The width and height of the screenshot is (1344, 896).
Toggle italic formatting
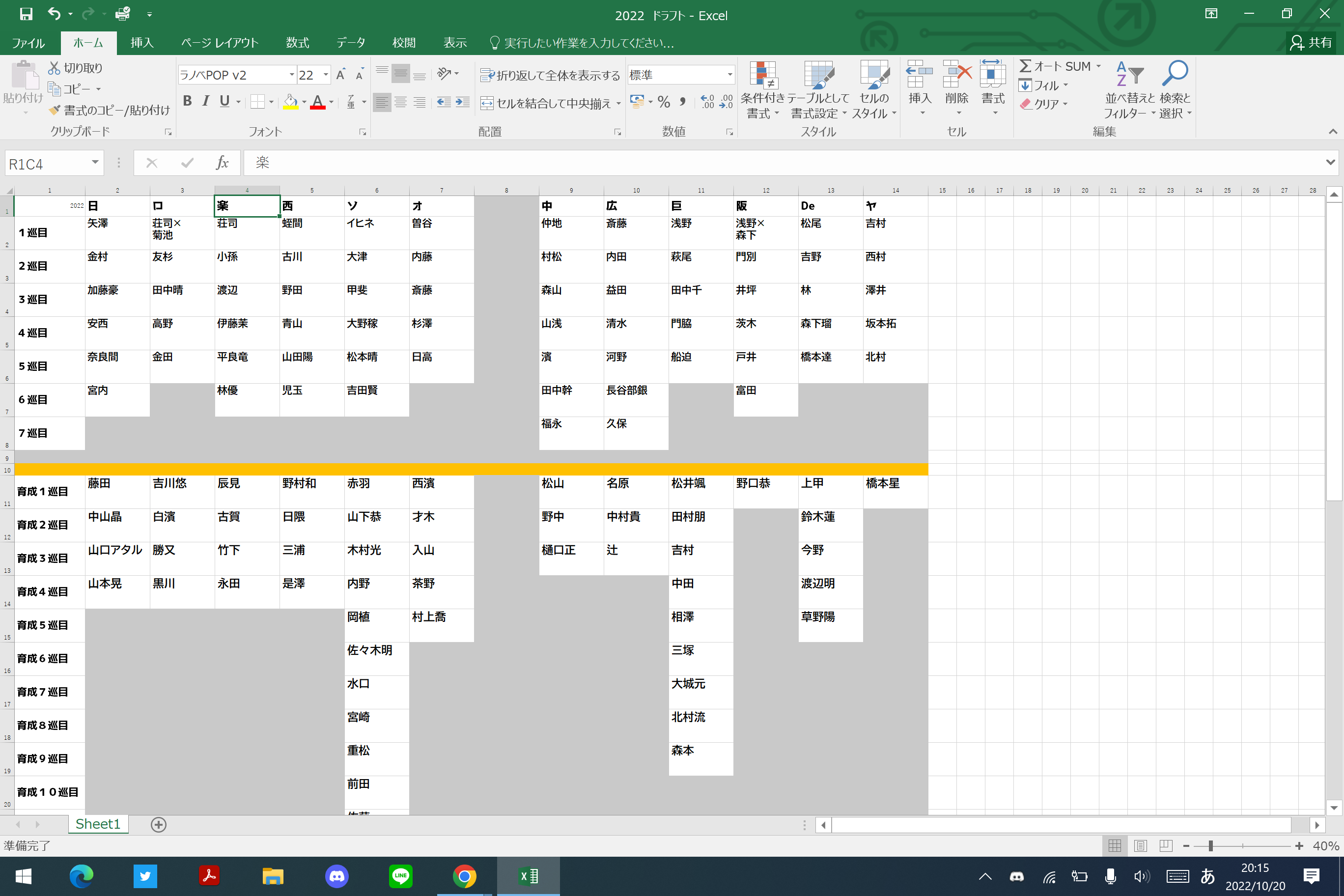pos(206,101)
